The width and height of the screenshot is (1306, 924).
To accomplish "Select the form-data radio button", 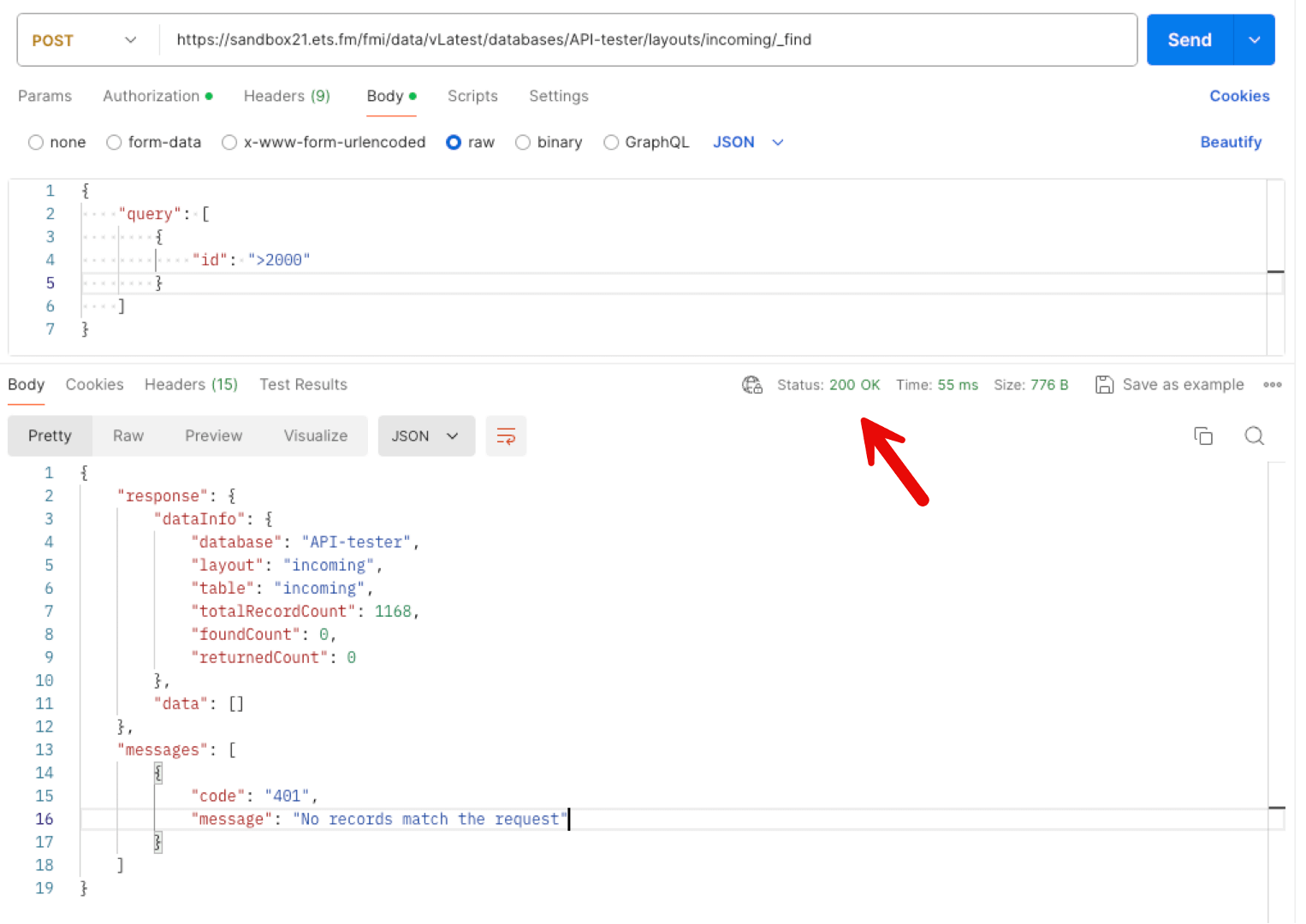I will (114, 143).
